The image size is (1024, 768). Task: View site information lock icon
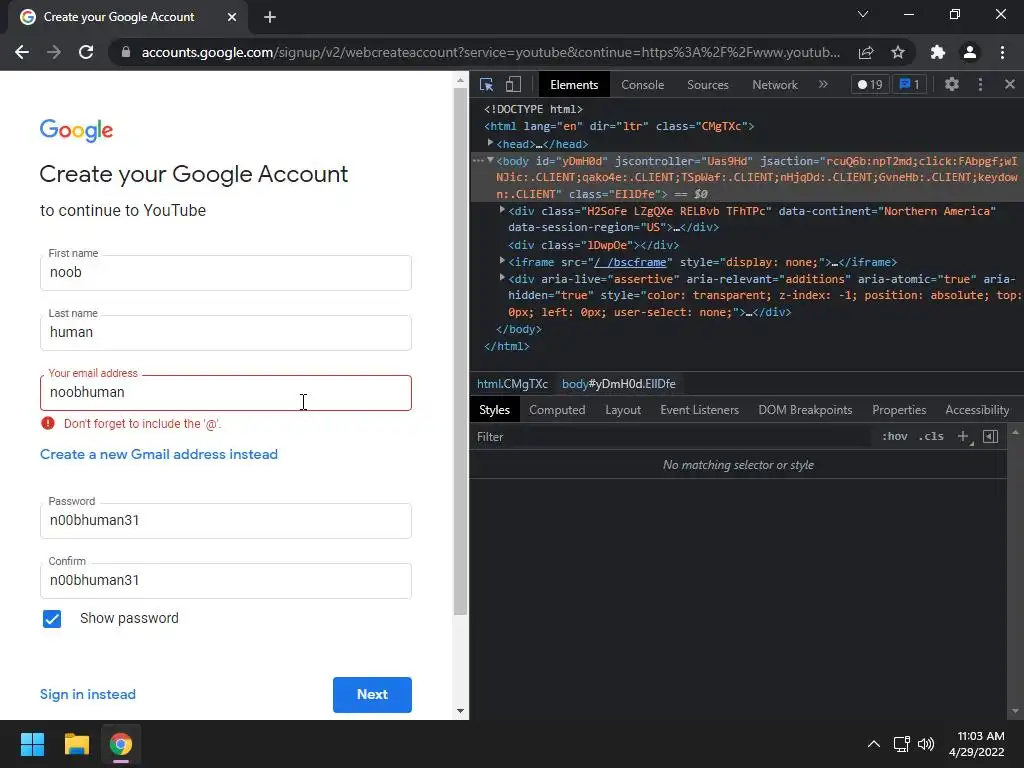(126, 52)
